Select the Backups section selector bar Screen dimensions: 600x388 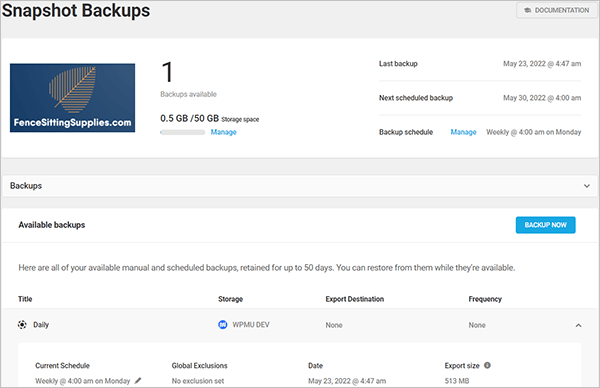click(x=300, y=186)
